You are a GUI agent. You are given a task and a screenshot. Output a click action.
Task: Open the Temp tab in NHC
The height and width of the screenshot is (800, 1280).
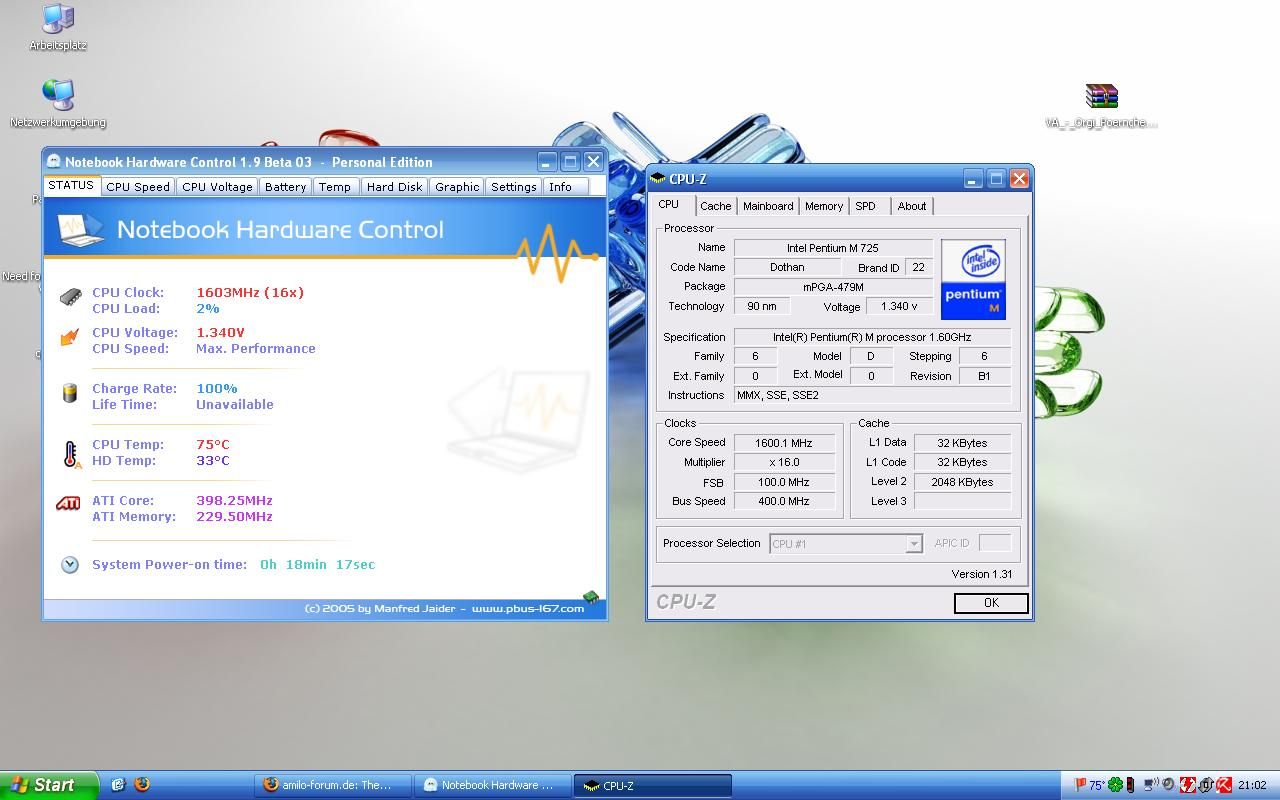(335, 187)
